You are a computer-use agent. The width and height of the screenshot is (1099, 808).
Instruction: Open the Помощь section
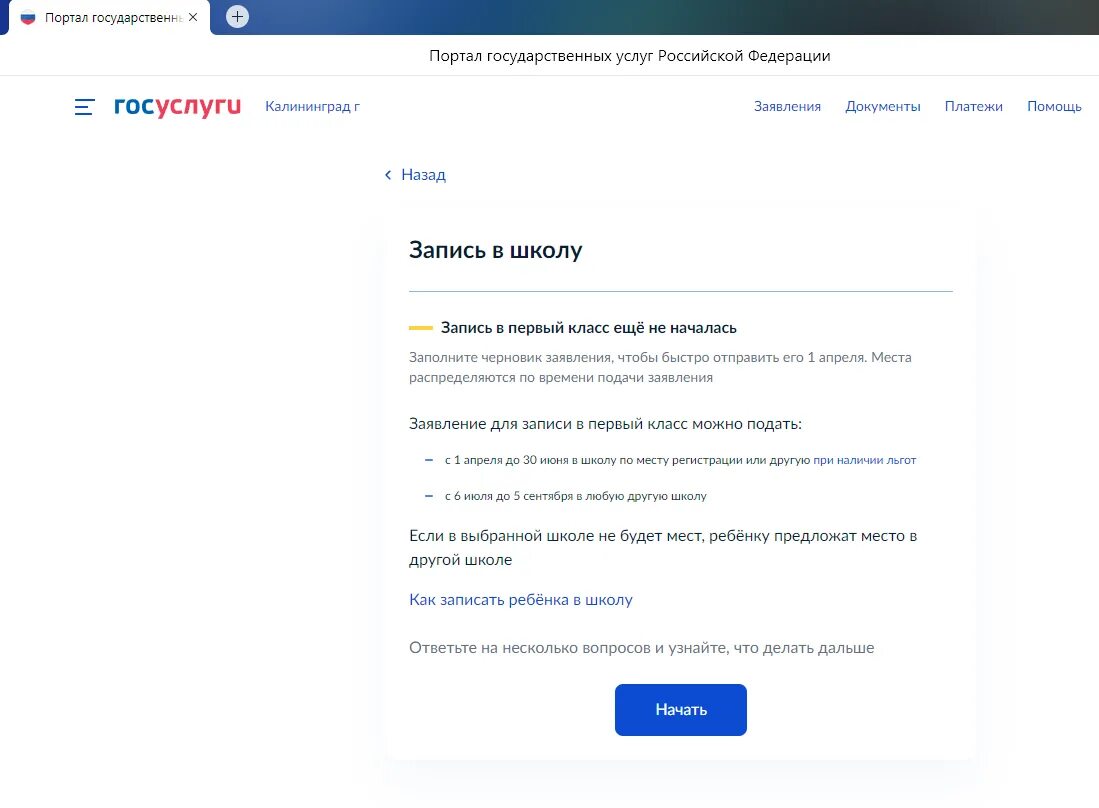[x=1053, y=105]
